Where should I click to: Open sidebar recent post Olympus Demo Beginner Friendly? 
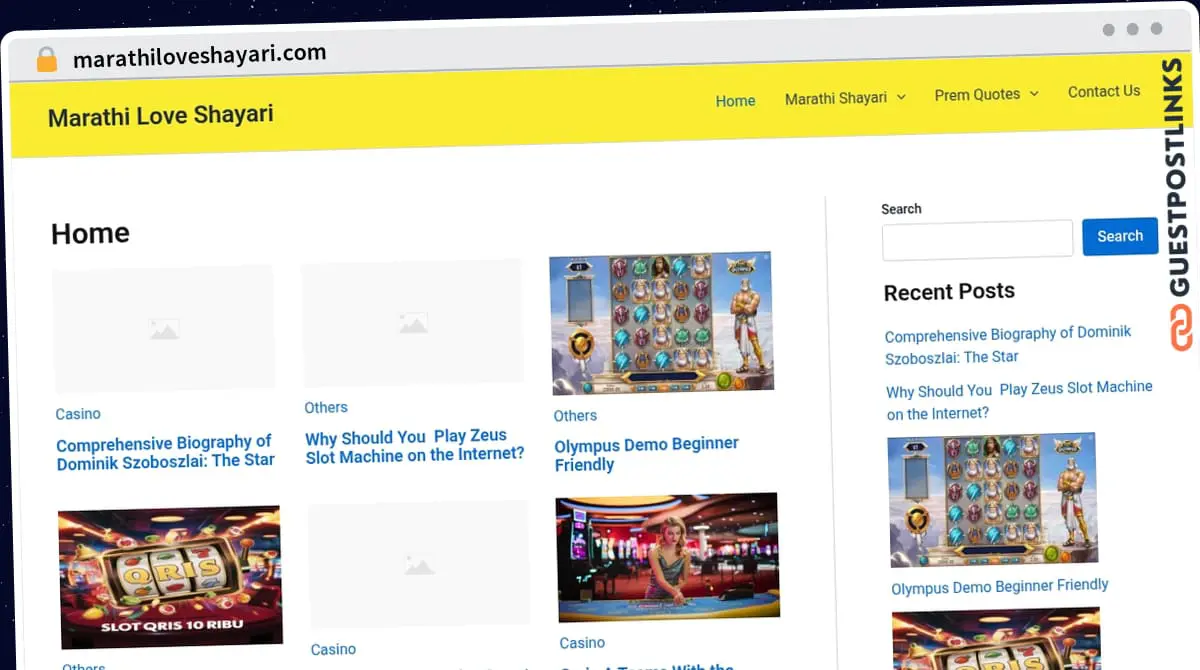tap(999, 587)
